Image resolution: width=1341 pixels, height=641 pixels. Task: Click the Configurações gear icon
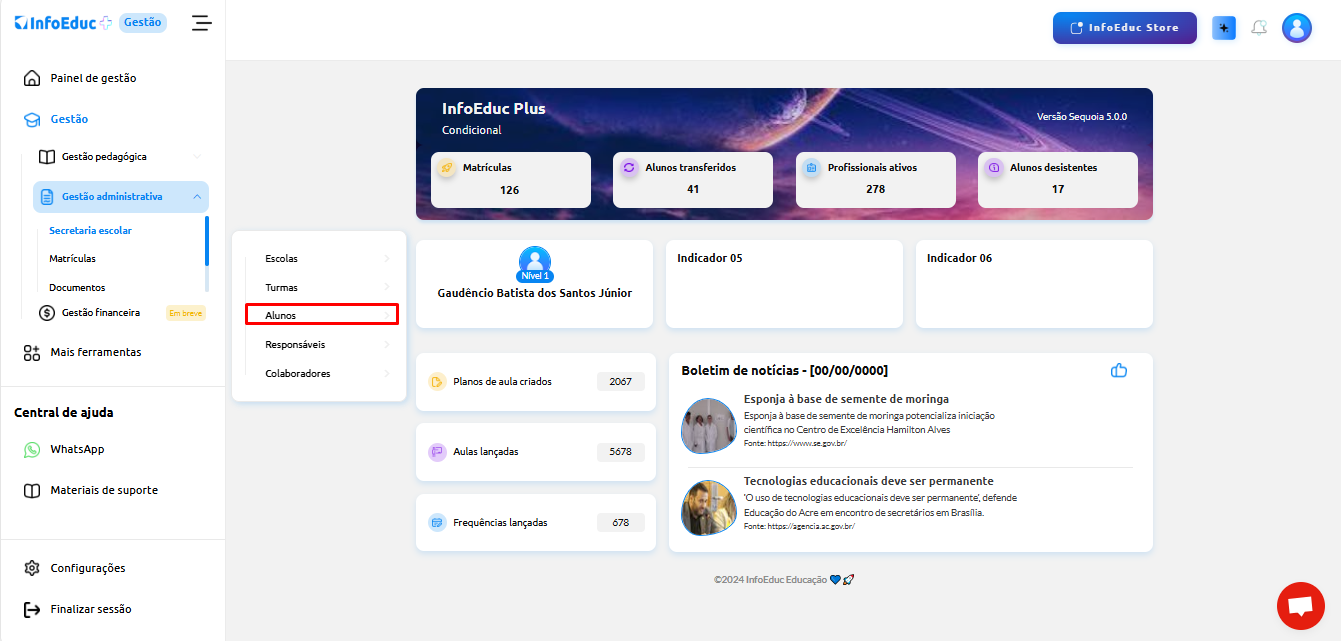(32, 568)
